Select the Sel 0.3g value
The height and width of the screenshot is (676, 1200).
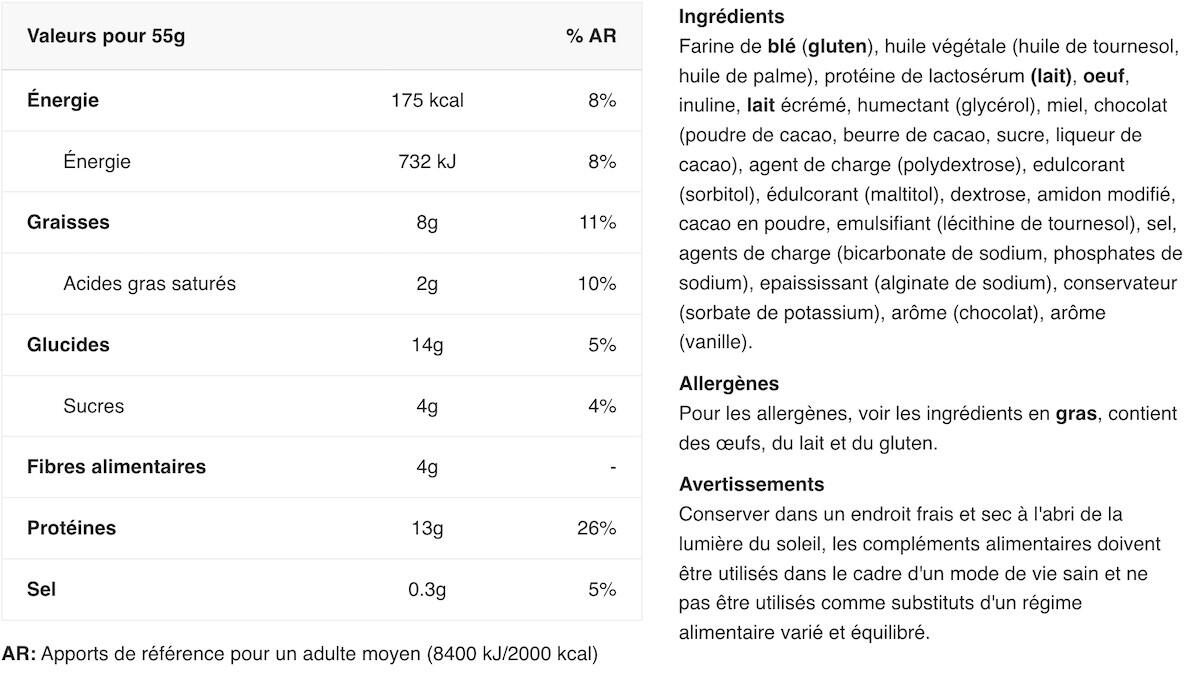427,590
